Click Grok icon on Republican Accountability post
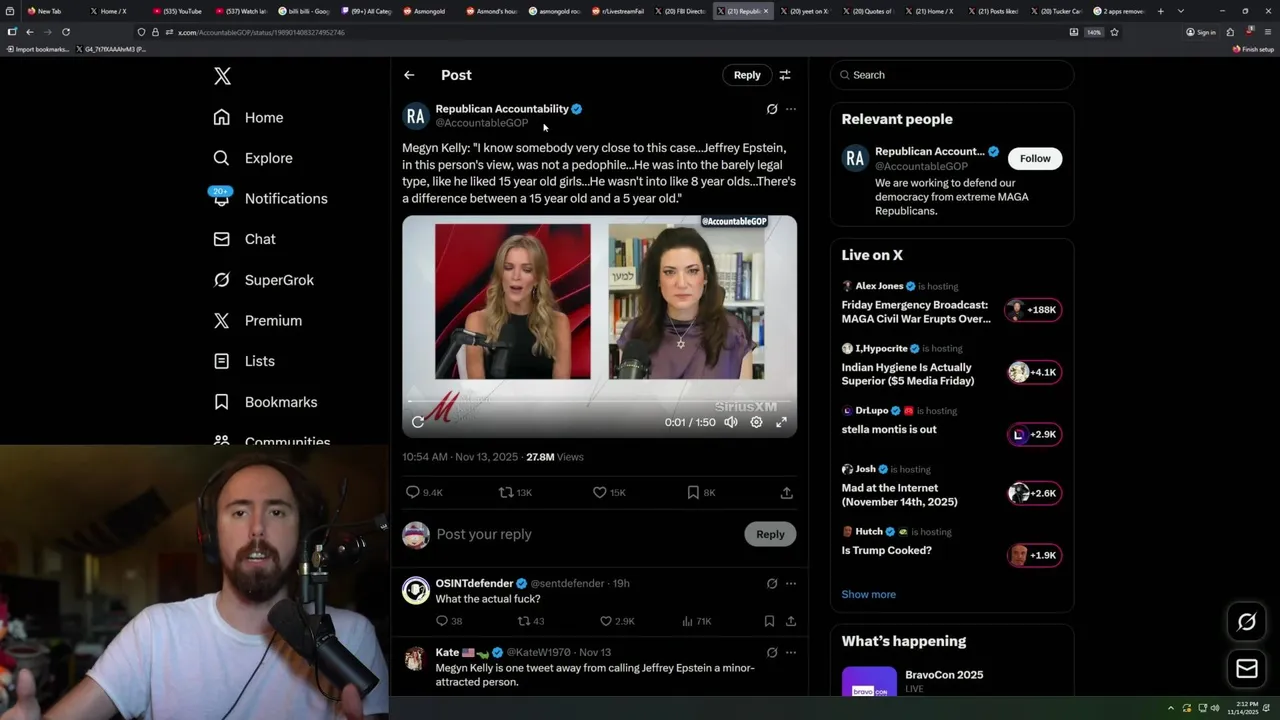Viewport: 1280px width, 720px height. 772,109
